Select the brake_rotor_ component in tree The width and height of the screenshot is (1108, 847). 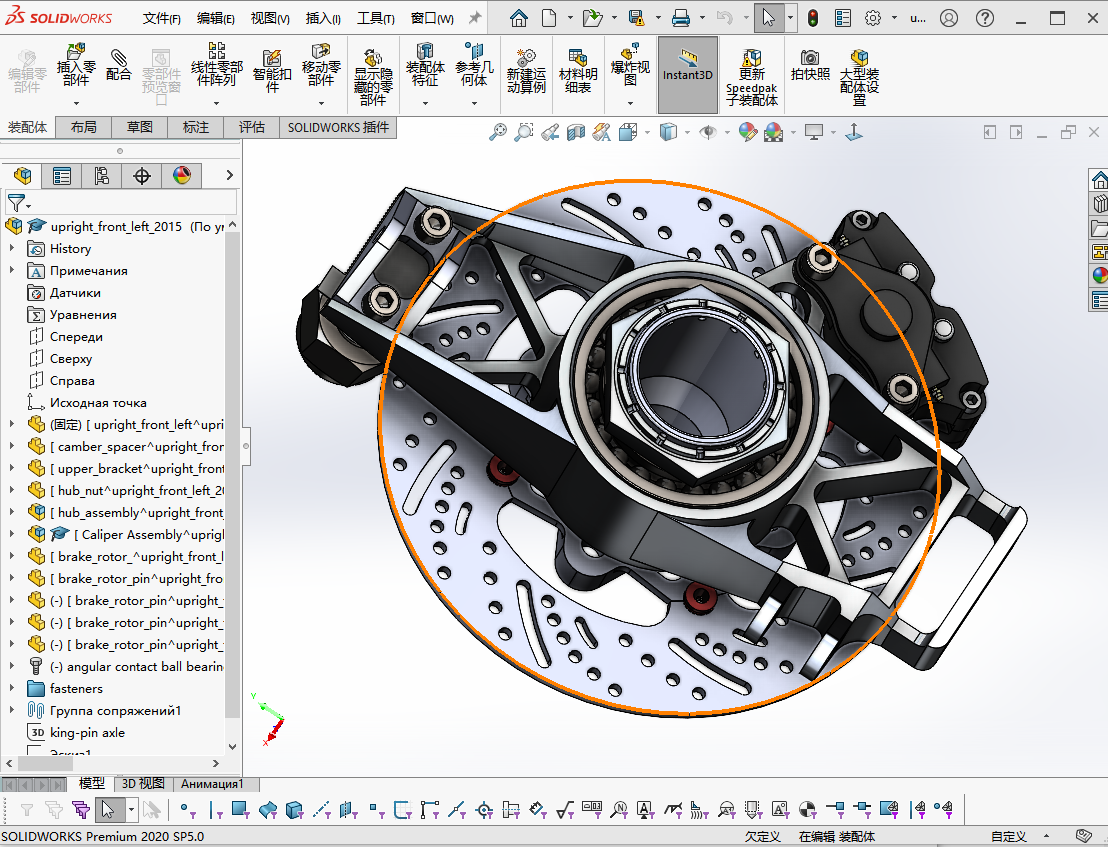point(126,556)
